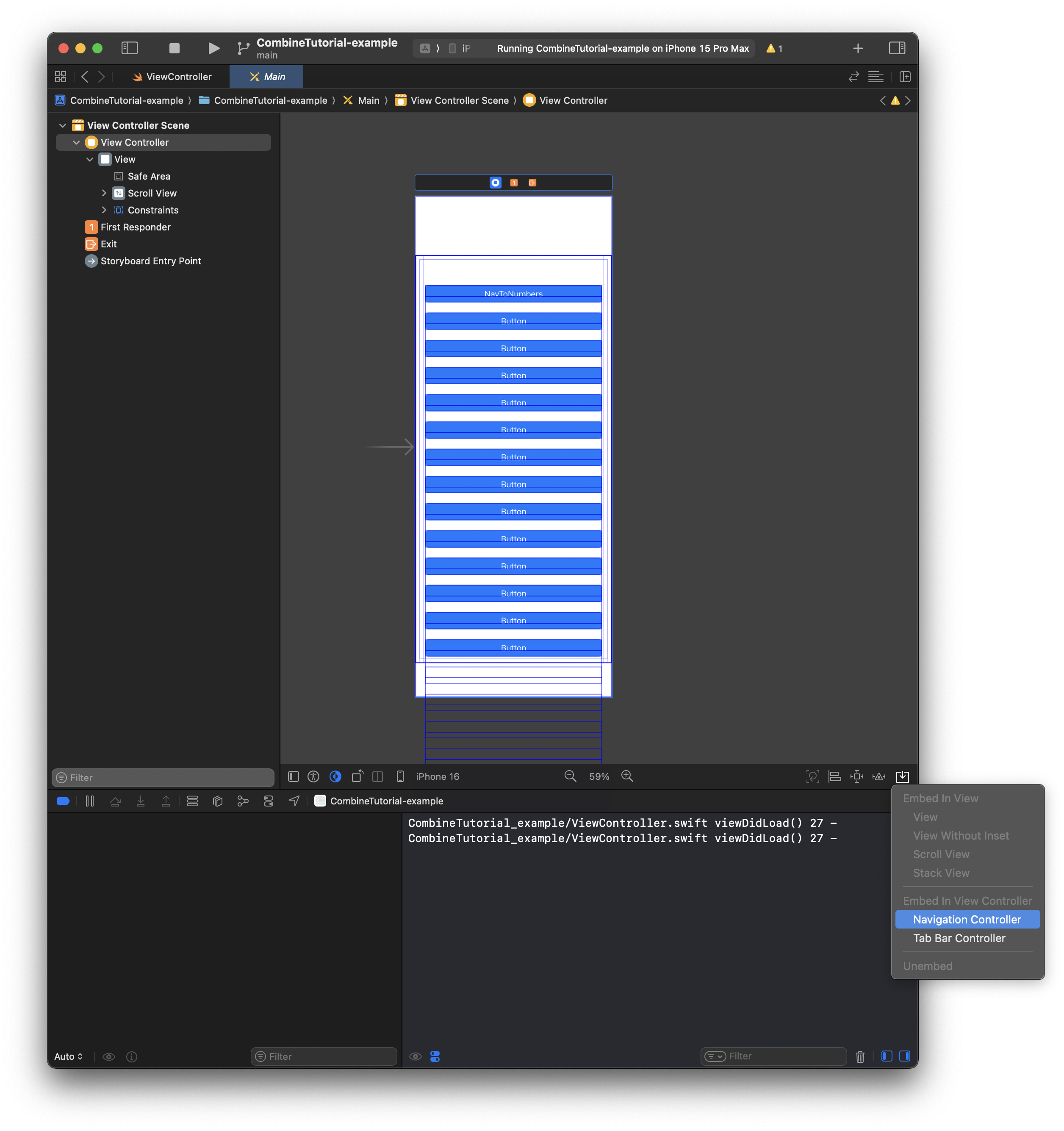This screenshot has height=1131, width=1064.
Task: Switch to the ViewController tab
Action: pos(172,77)
